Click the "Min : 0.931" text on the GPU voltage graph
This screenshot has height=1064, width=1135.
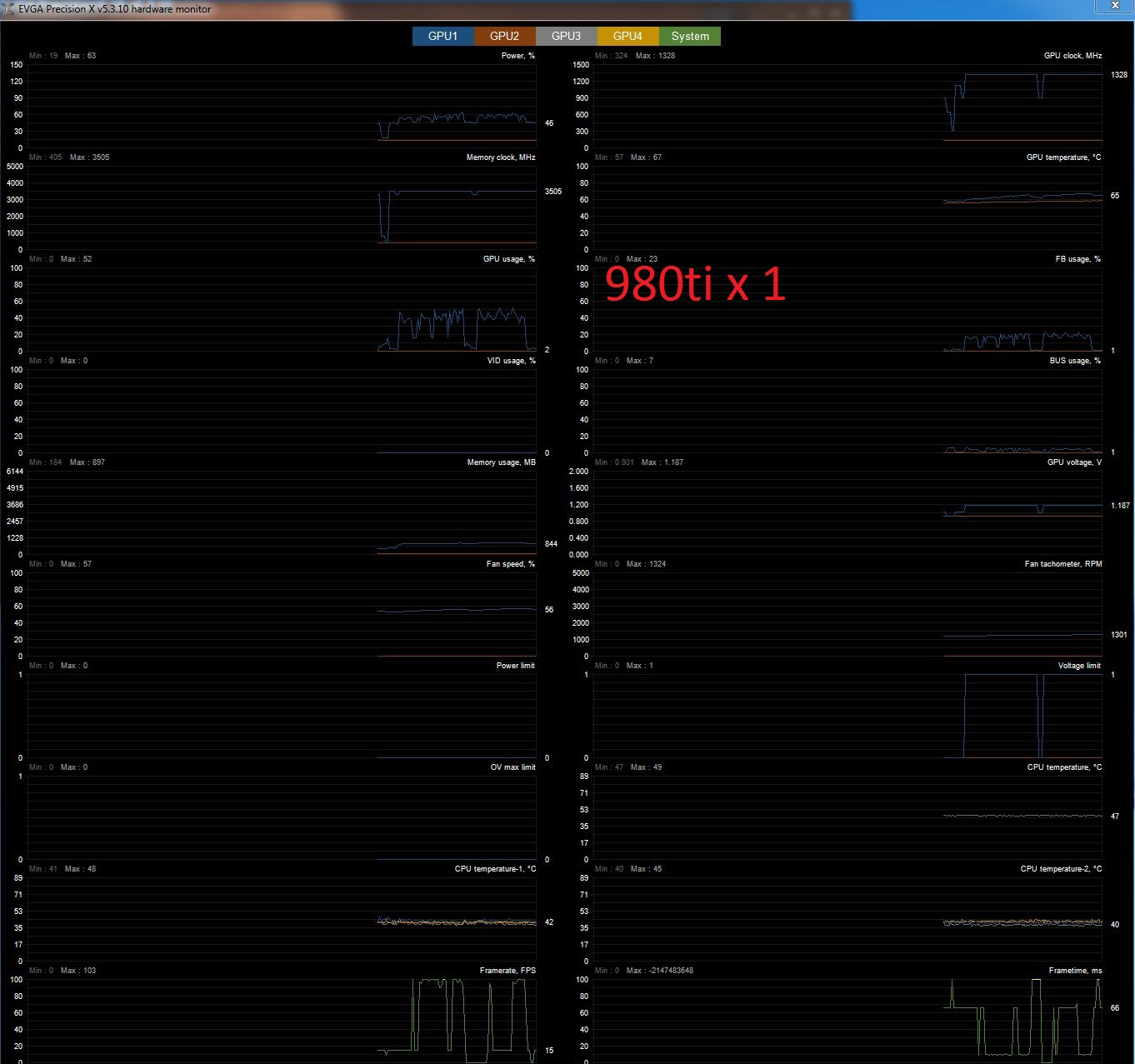point(614,462)
